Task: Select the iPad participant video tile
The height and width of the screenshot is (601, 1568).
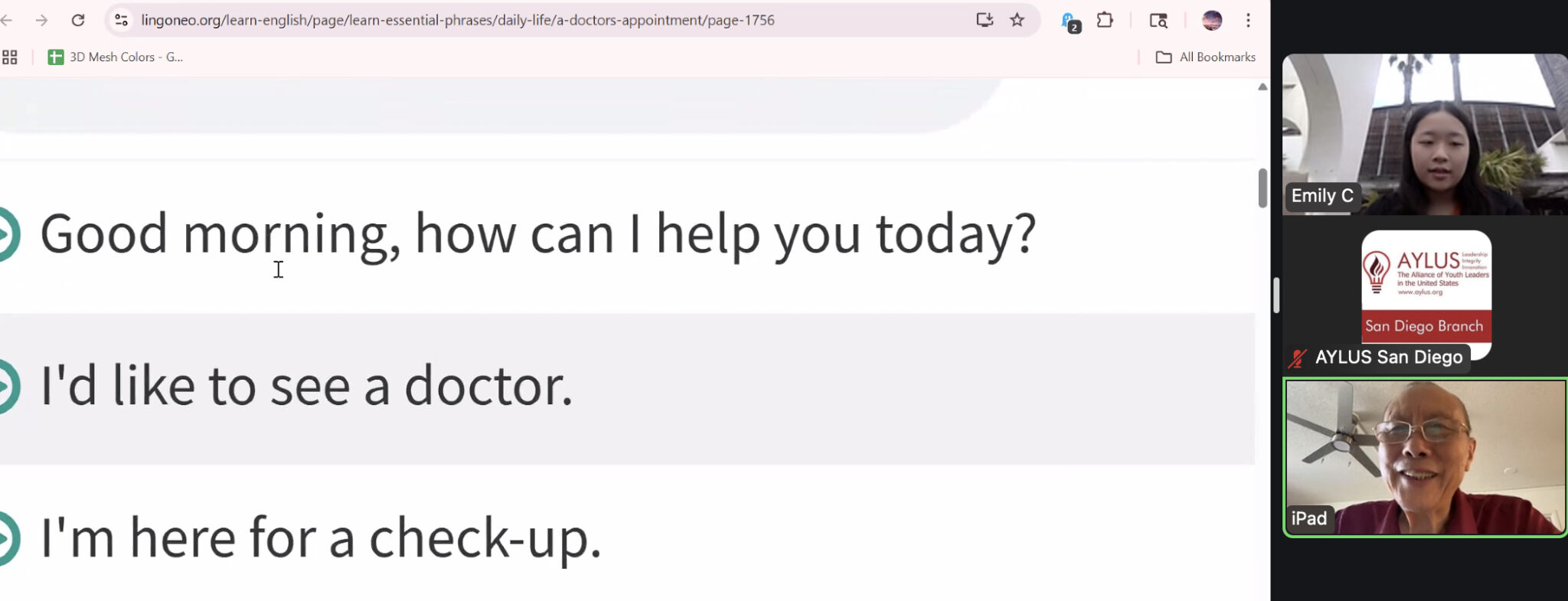Action: pos(1425,457)
